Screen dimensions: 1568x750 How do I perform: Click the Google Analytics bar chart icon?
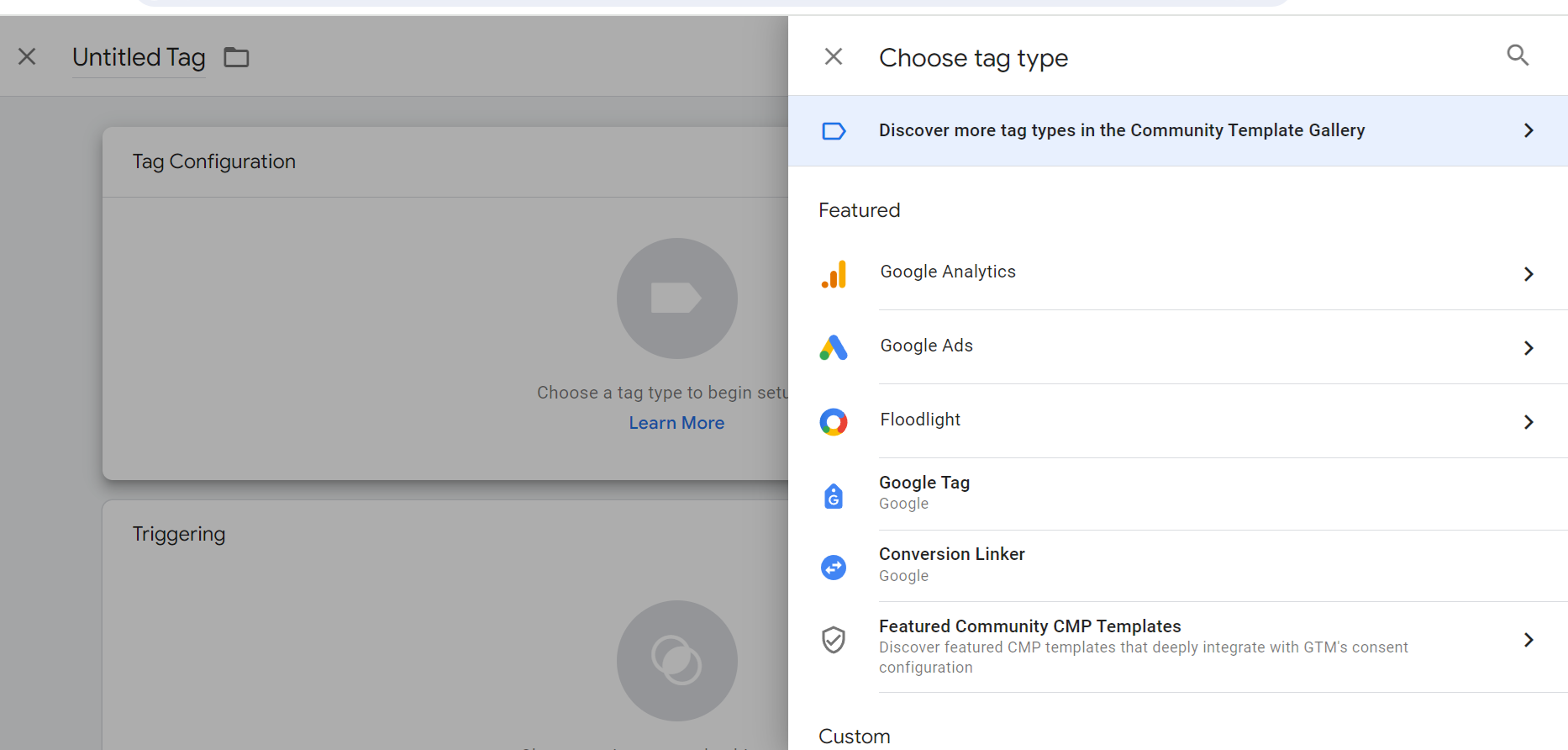click(834, 274)
